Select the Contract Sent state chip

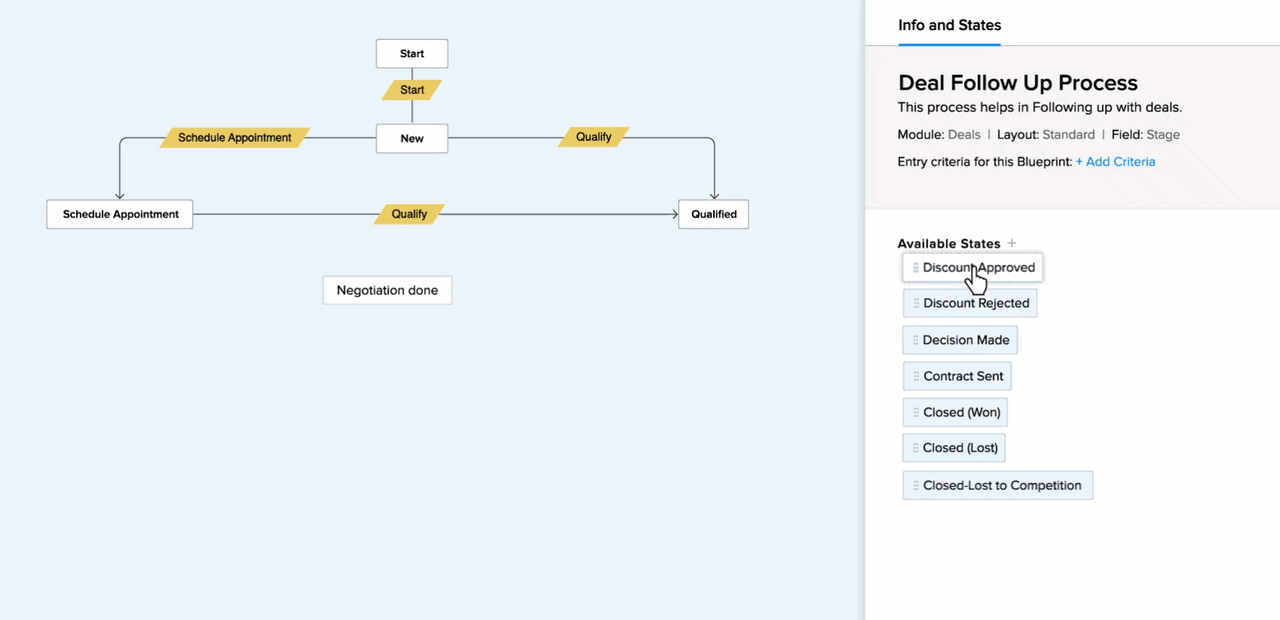(957, 377)
